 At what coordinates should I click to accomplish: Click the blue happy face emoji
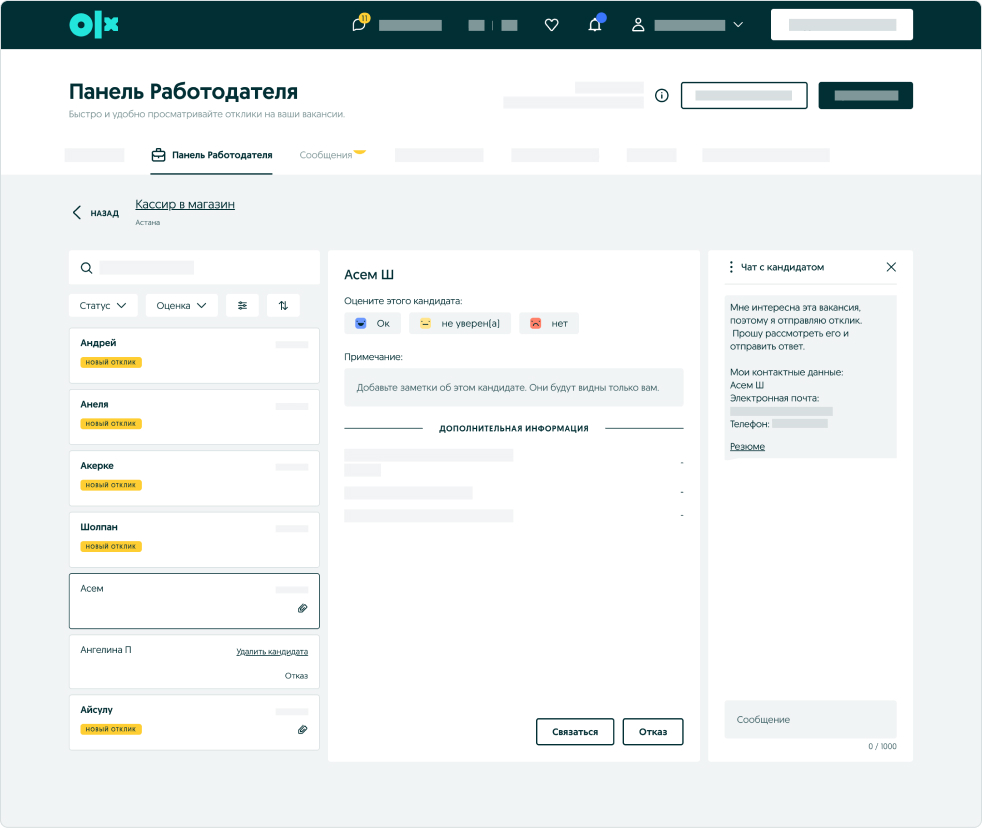pos(361,323)
